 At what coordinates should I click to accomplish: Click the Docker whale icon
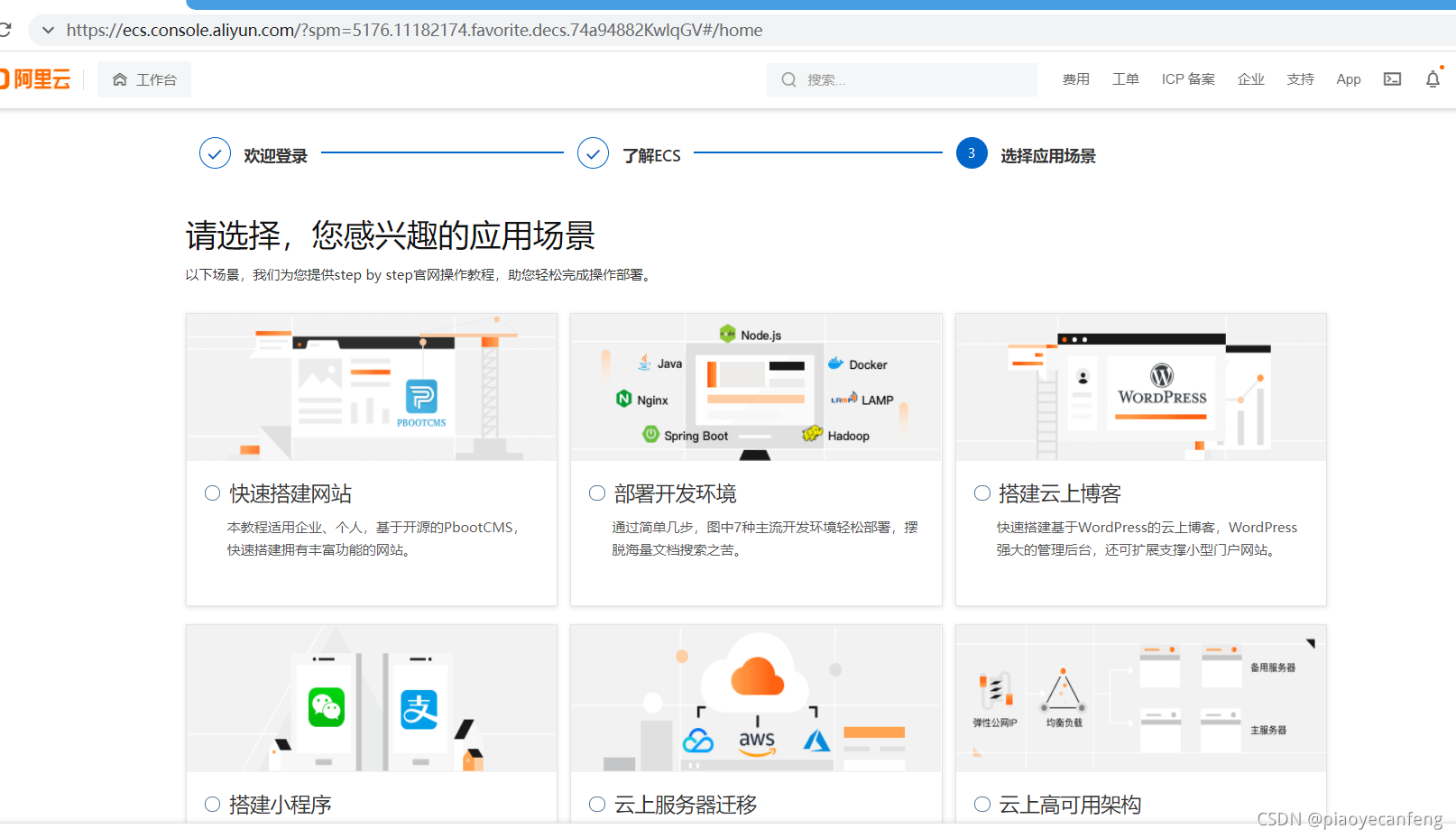click(x=835, y=364)
